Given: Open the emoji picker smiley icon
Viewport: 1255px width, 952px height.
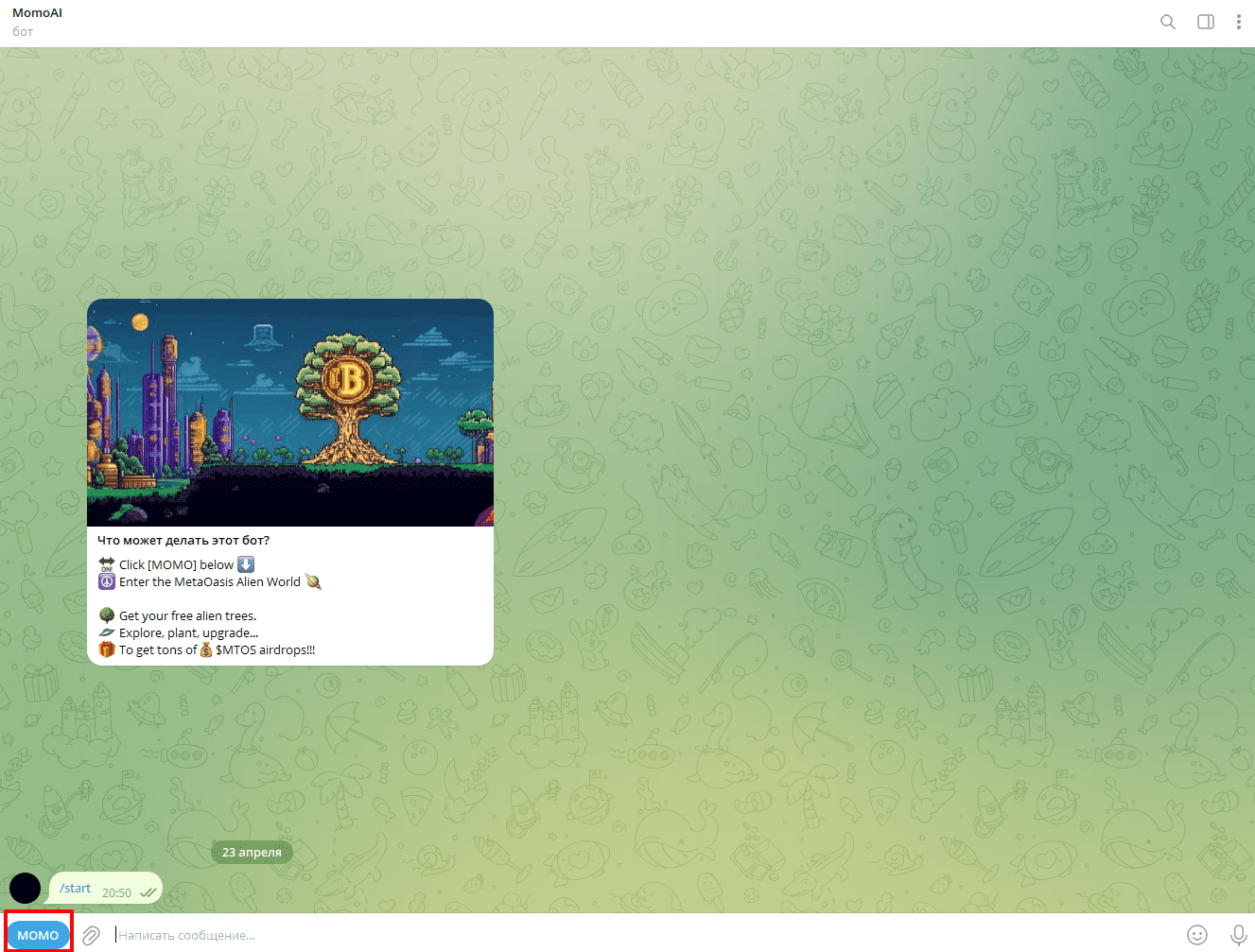Looking at the screenshot, I should (x=1197, y=935).
